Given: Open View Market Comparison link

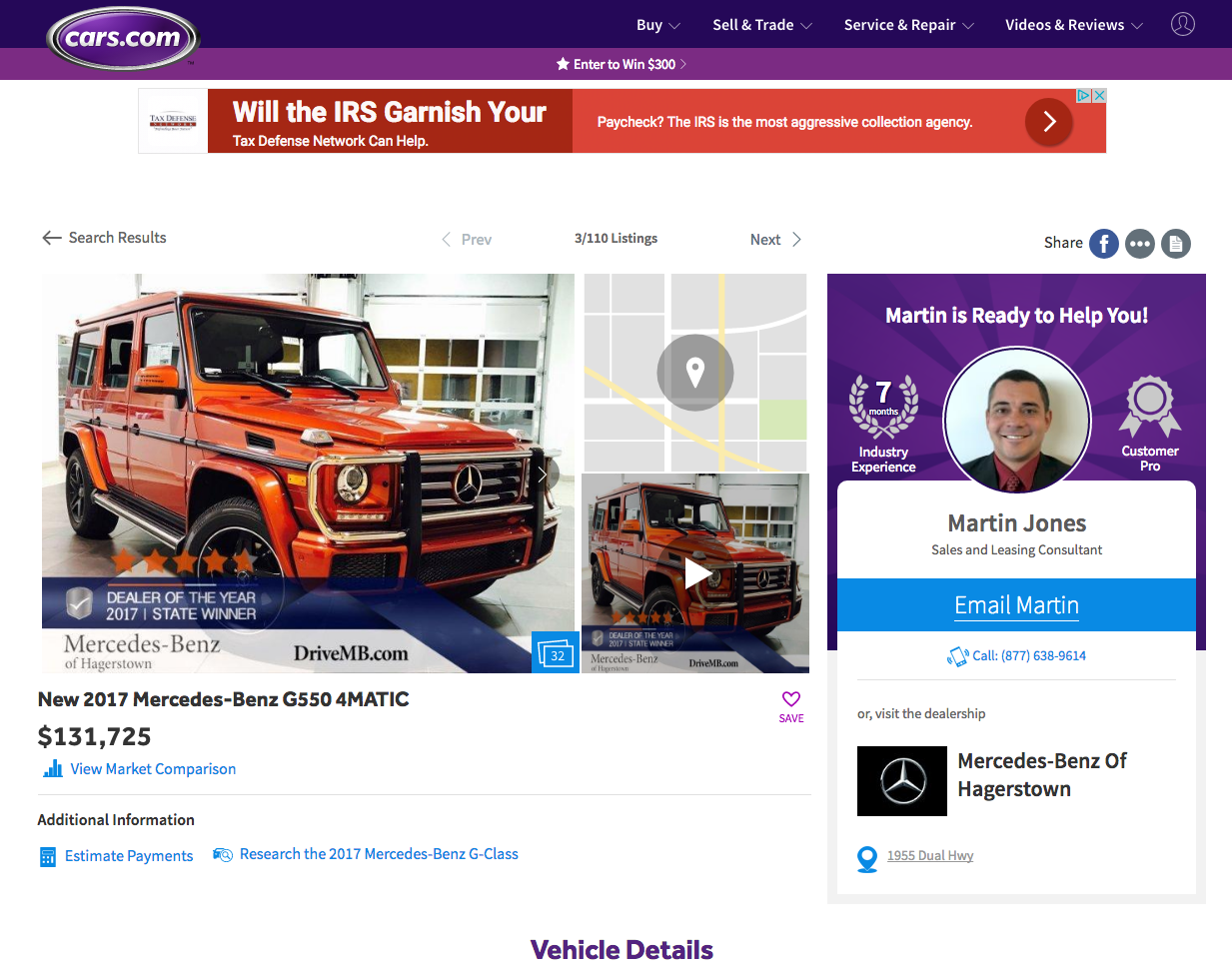Looking at the screenshot, I should click(x=153, y=769).
